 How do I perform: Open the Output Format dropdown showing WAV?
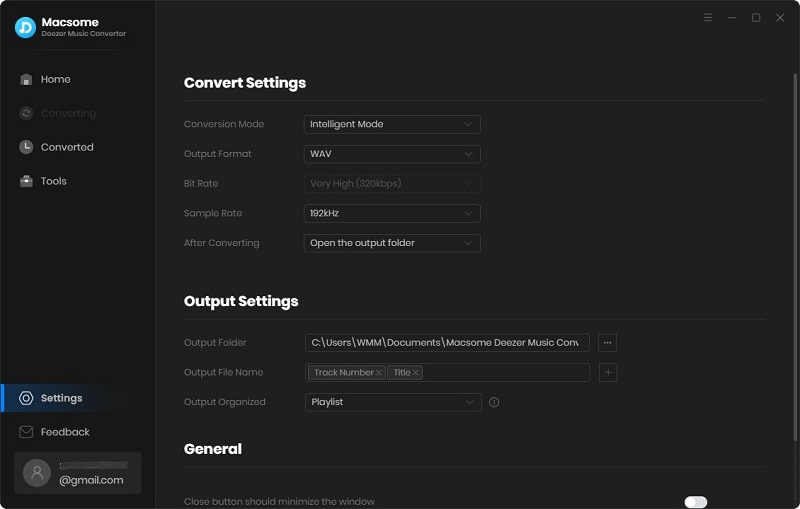[392, 154]
